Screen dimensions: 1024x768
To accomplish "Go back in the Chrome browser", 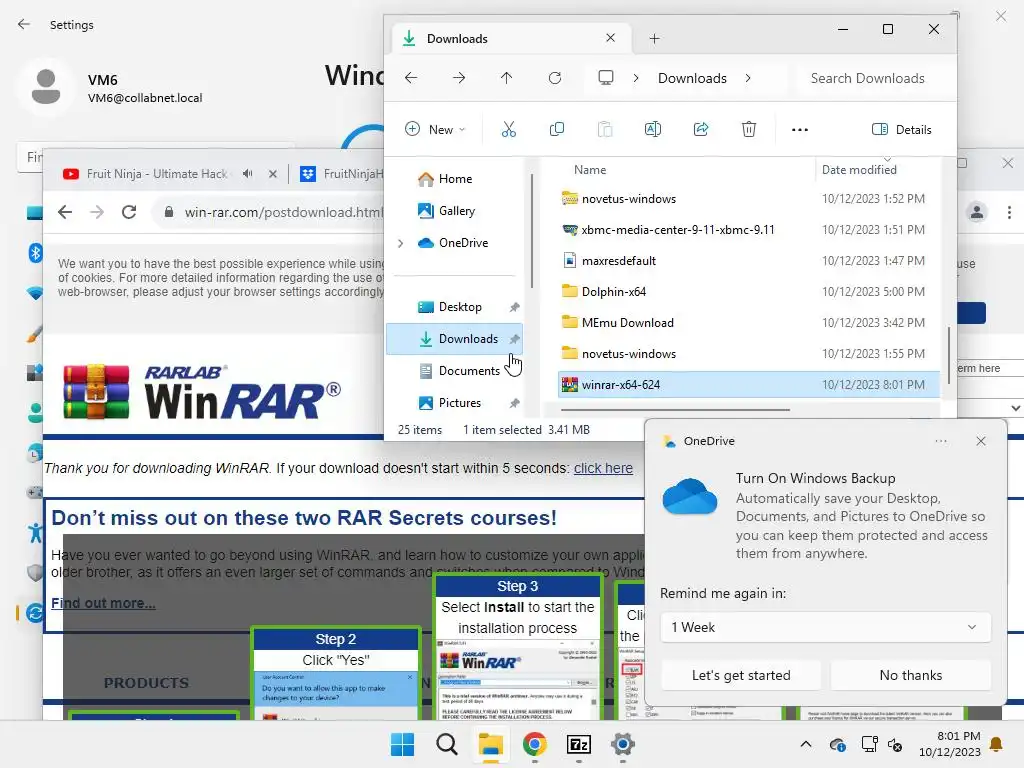I will click(x=65, y=212).
